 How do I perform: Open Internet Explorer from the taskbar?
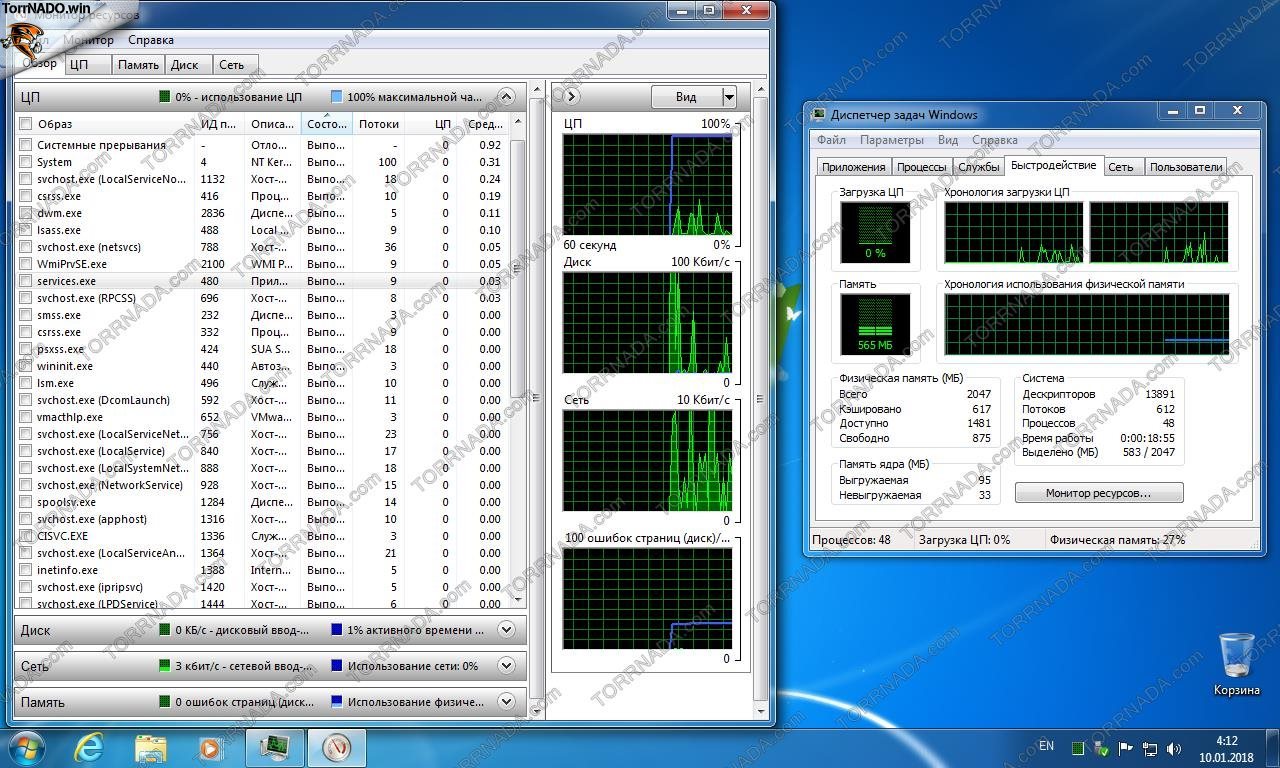coord(90,747)
